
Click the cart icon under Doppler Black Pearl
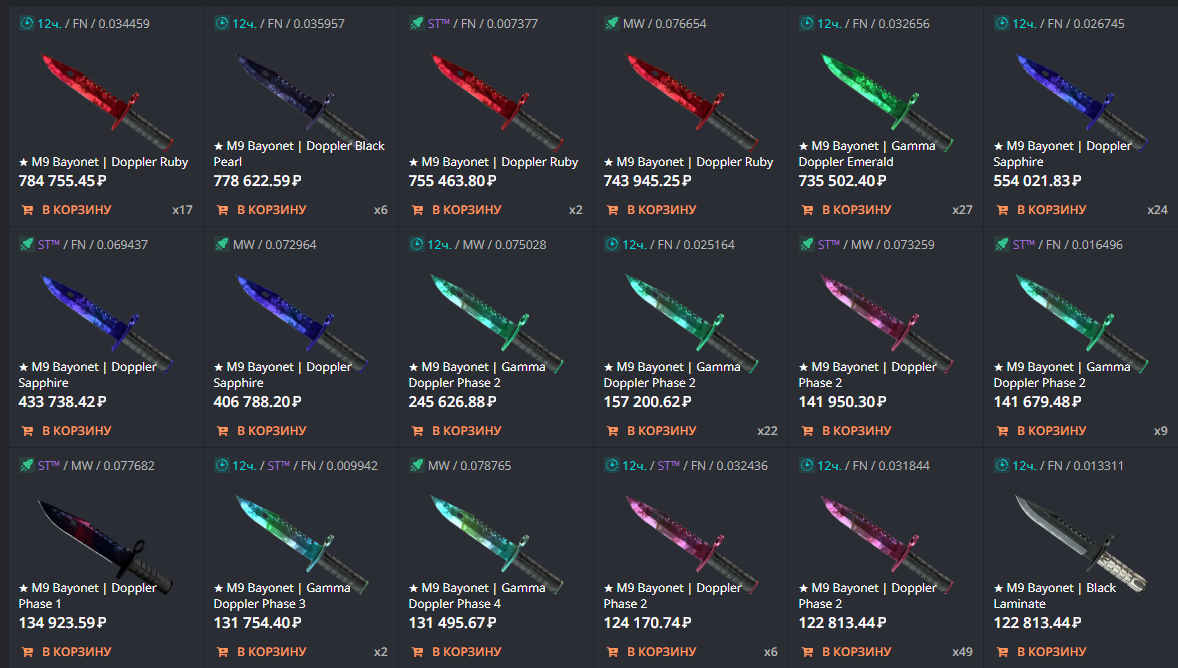click(222, 210)
